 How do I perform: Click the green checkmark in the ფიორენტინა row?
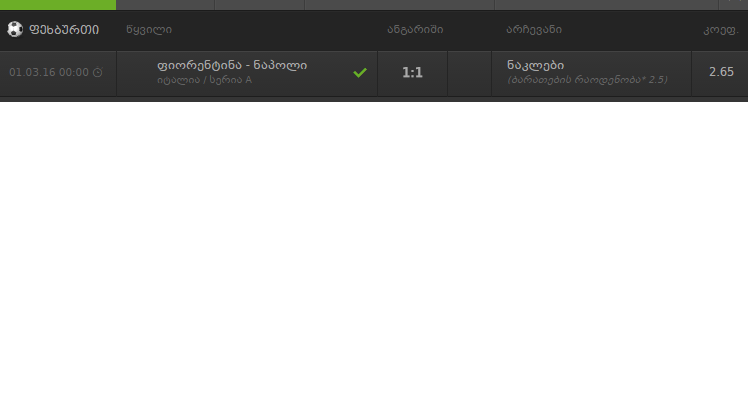[360, 73]
